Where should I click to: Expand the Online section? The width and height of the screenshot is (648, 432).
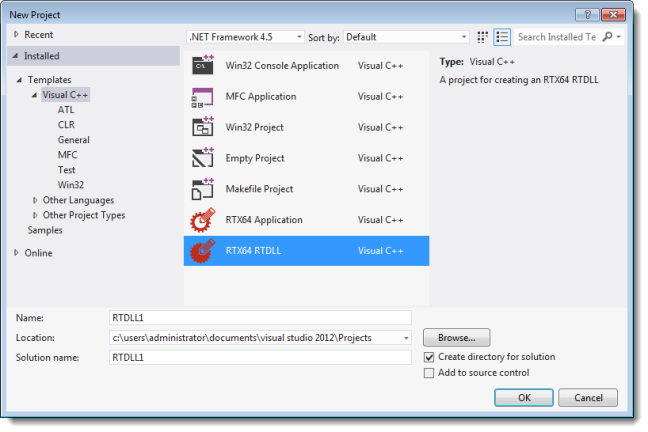pyautogui.click(x=16, y=253)
